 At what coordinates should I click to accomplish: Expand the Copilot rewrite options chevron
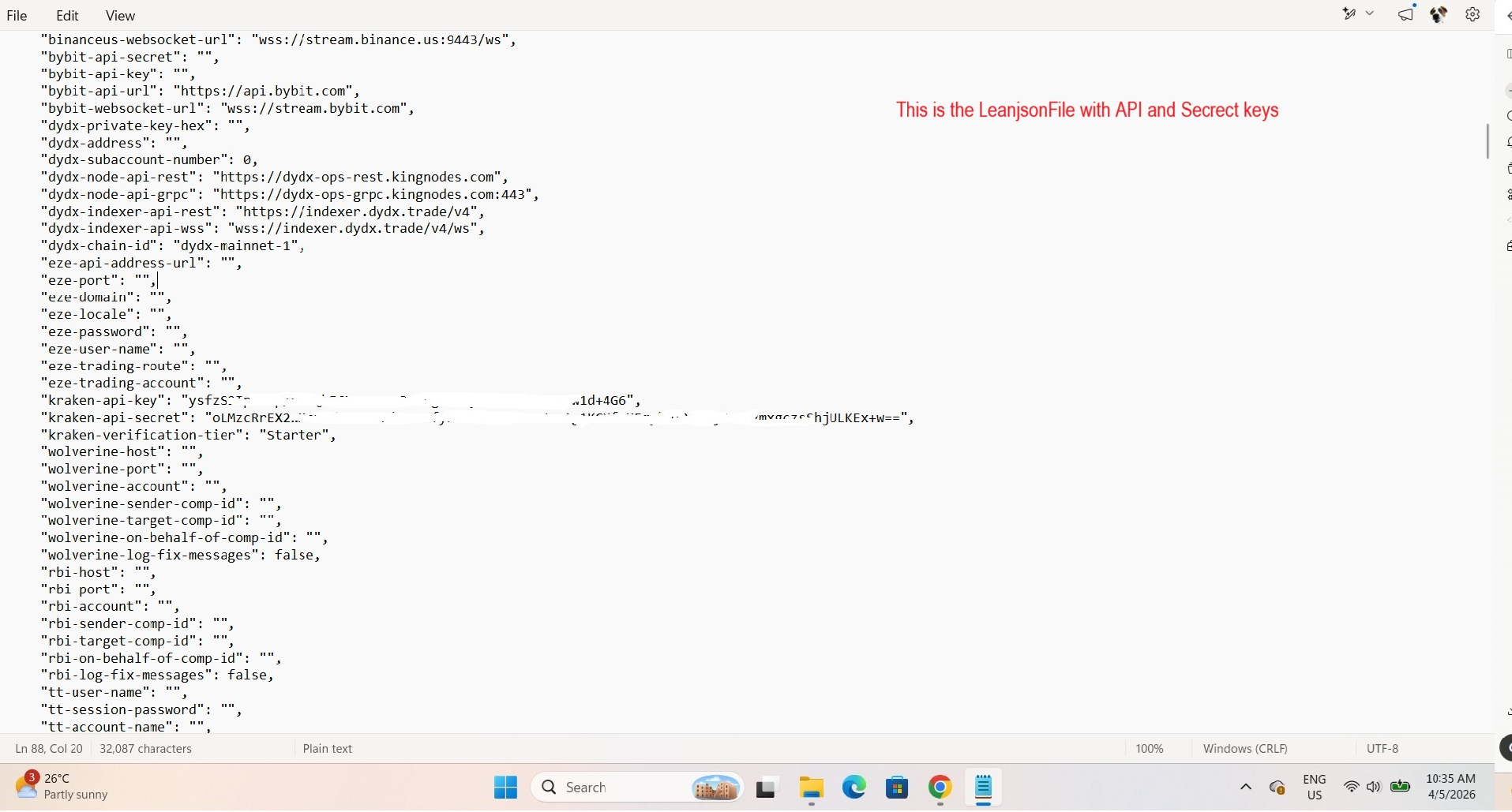click(x=1370, y=14)
